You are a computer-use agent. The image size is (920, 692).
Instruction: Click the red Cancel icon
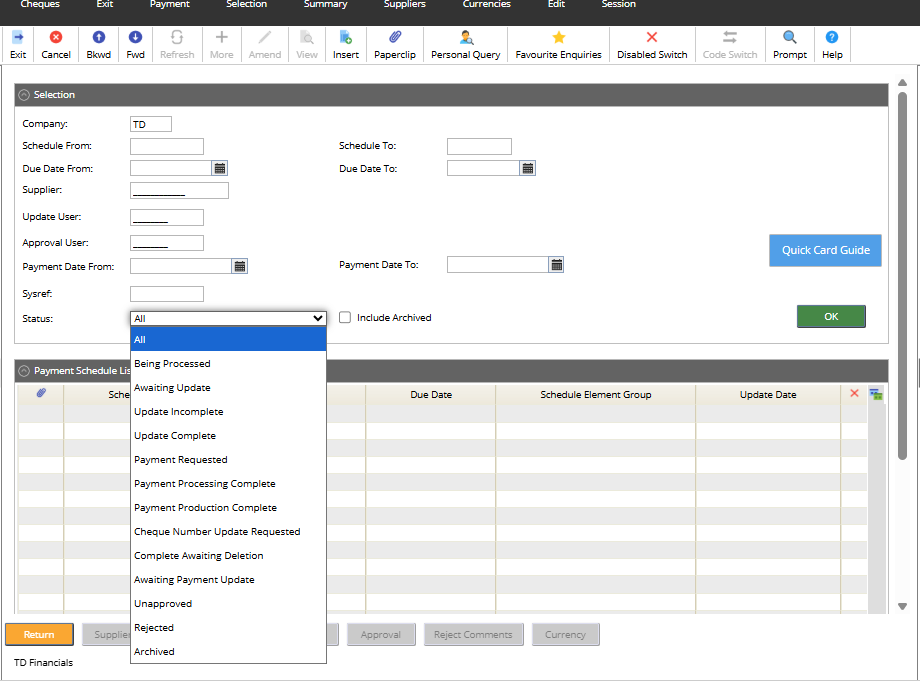(x=56, y=44)
